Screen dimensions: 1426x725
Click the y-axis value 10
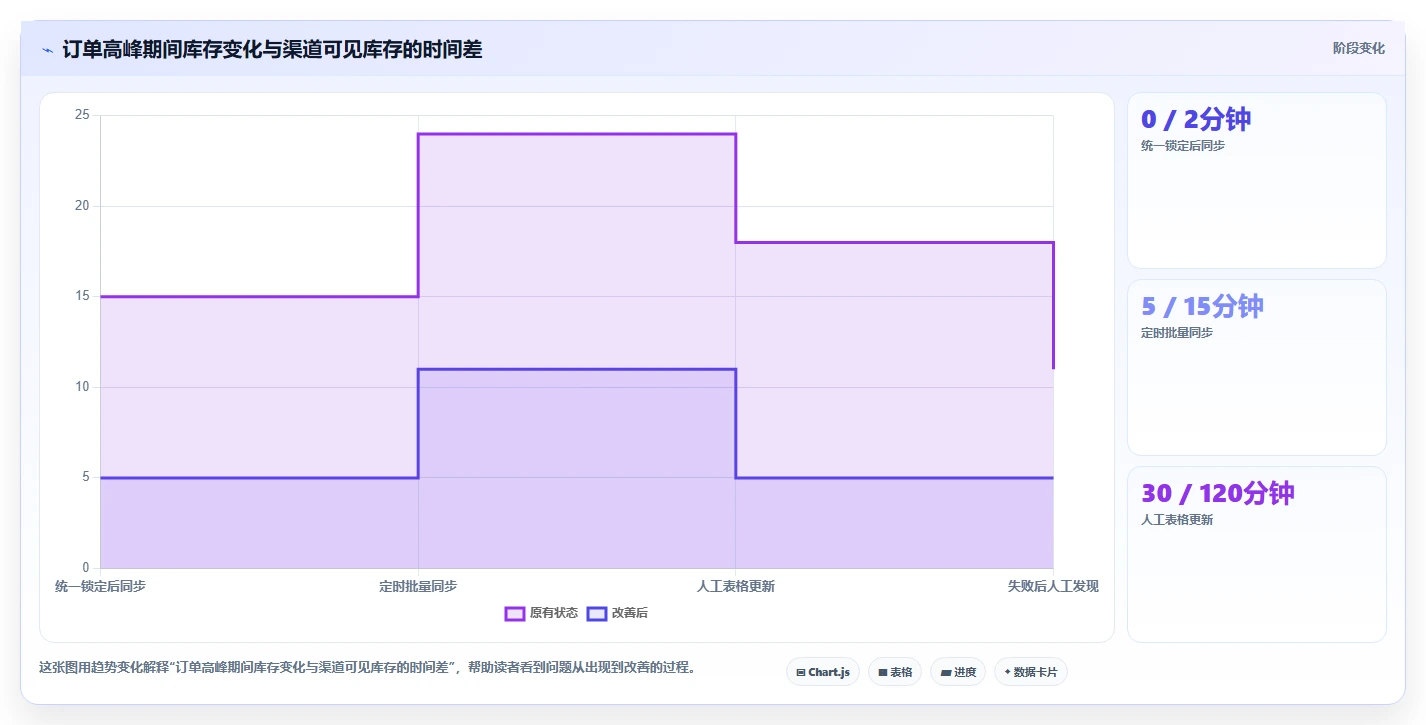point(82,387)
